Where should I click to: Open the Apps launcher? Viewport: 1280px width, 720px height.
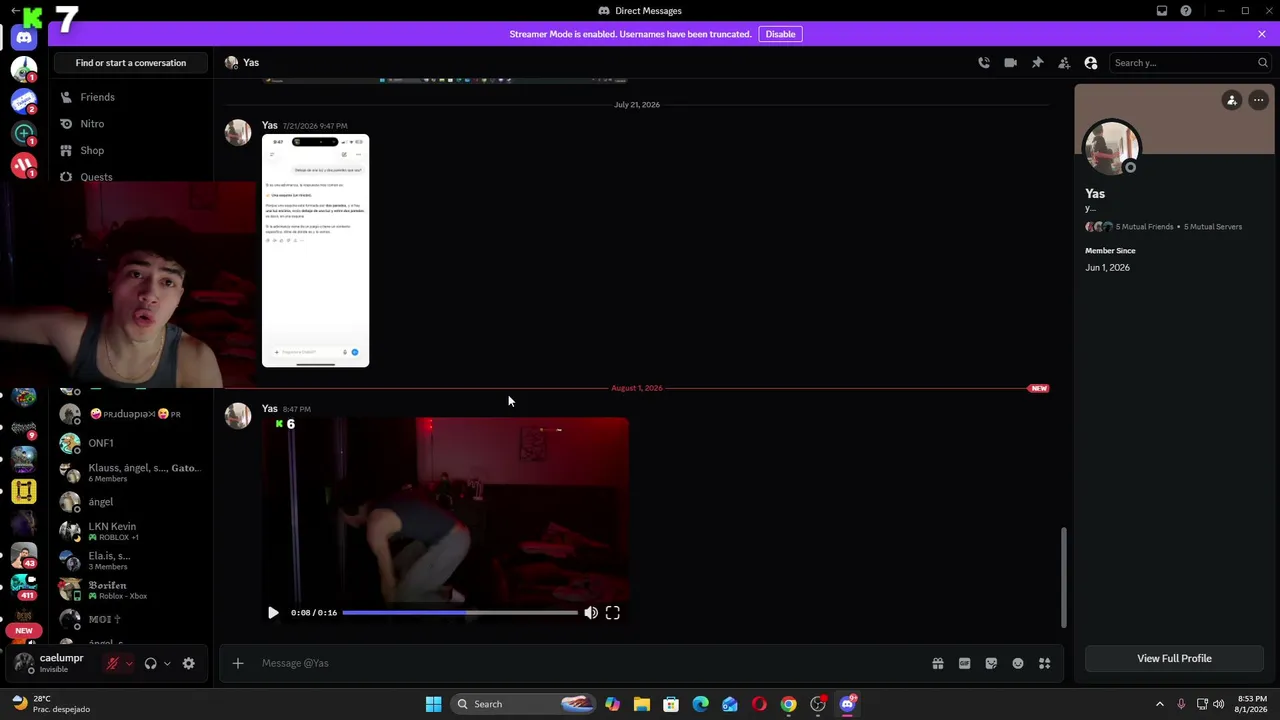(1045, 663)
